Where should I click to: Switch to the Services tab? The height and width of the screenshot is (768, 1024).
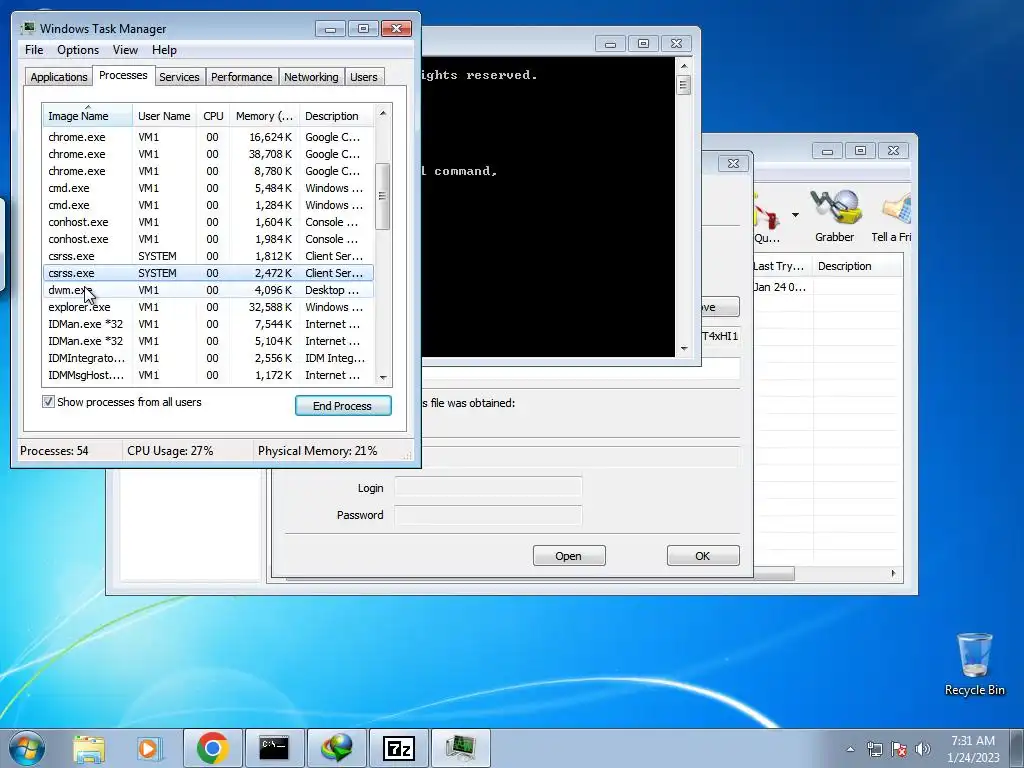click(179, 77)
